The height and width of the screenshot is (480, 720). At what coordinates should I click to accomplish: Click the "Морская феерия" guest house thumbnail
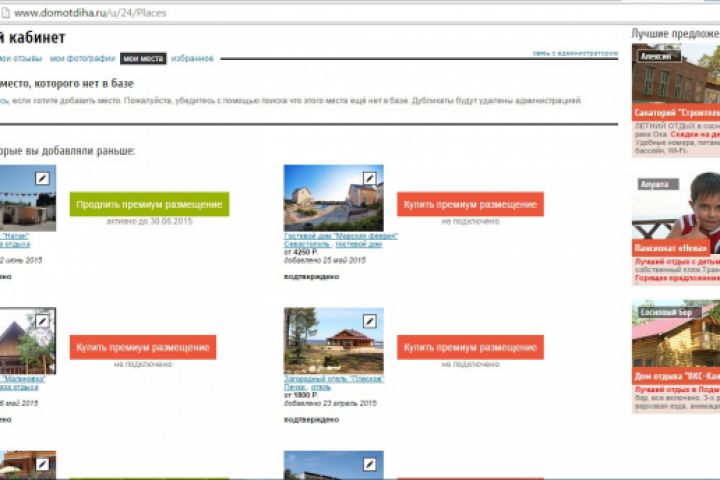coord(334,198)
